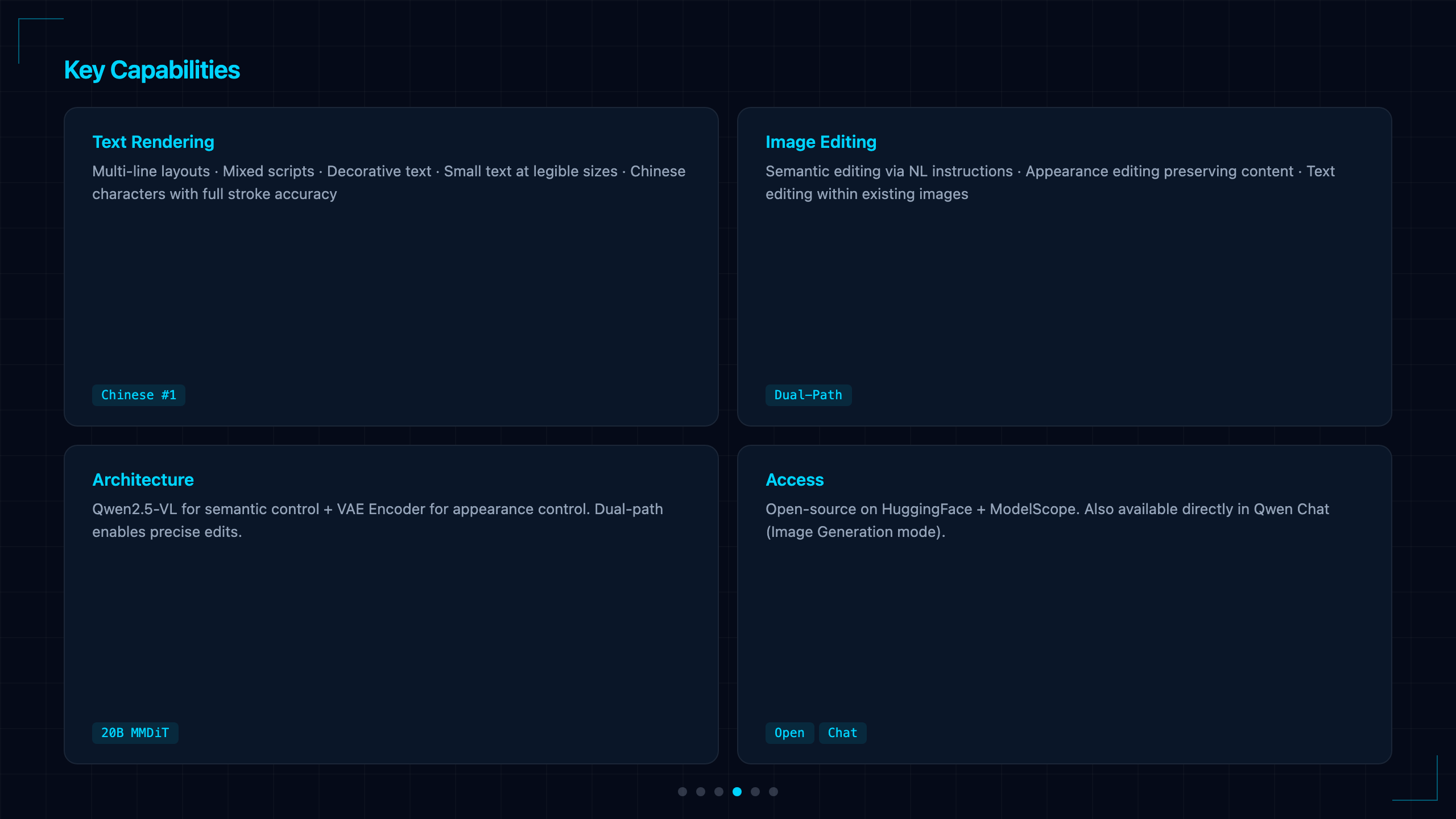Navigate to the fifth slide dot

[x=755, y=792]
